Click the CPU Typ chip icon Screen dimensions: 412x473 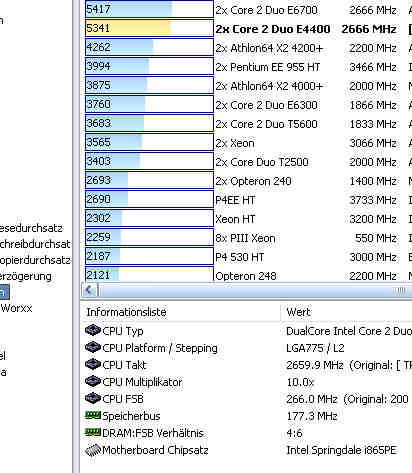pos(93,330)
